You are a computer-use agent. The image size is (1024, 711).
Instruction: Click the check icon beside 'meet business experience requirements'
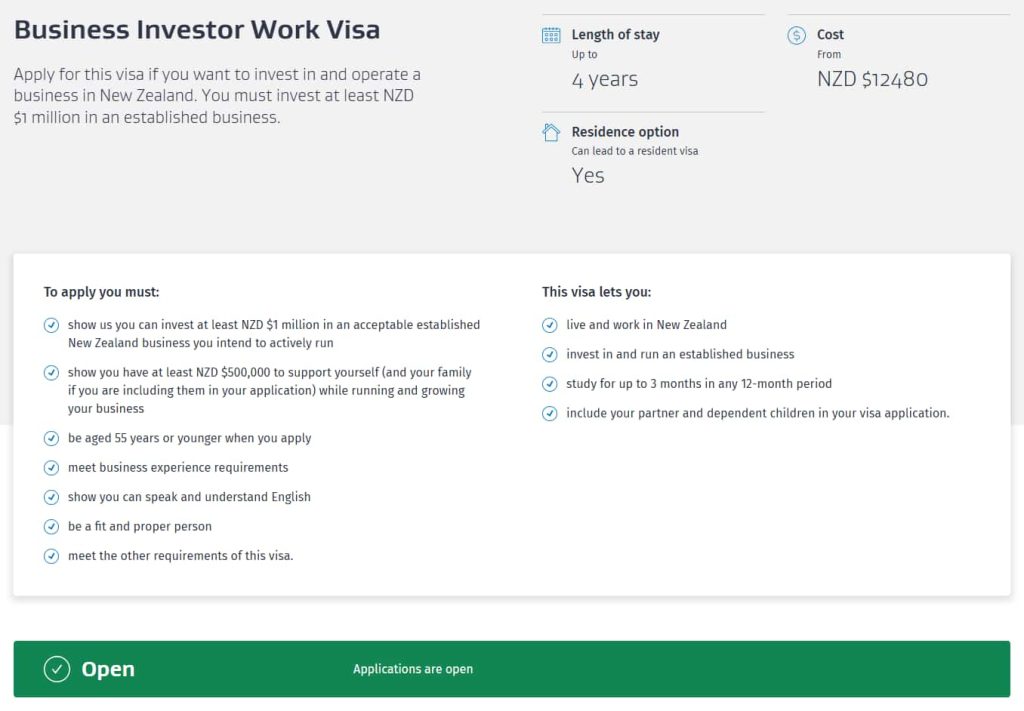tap(52, 468)
